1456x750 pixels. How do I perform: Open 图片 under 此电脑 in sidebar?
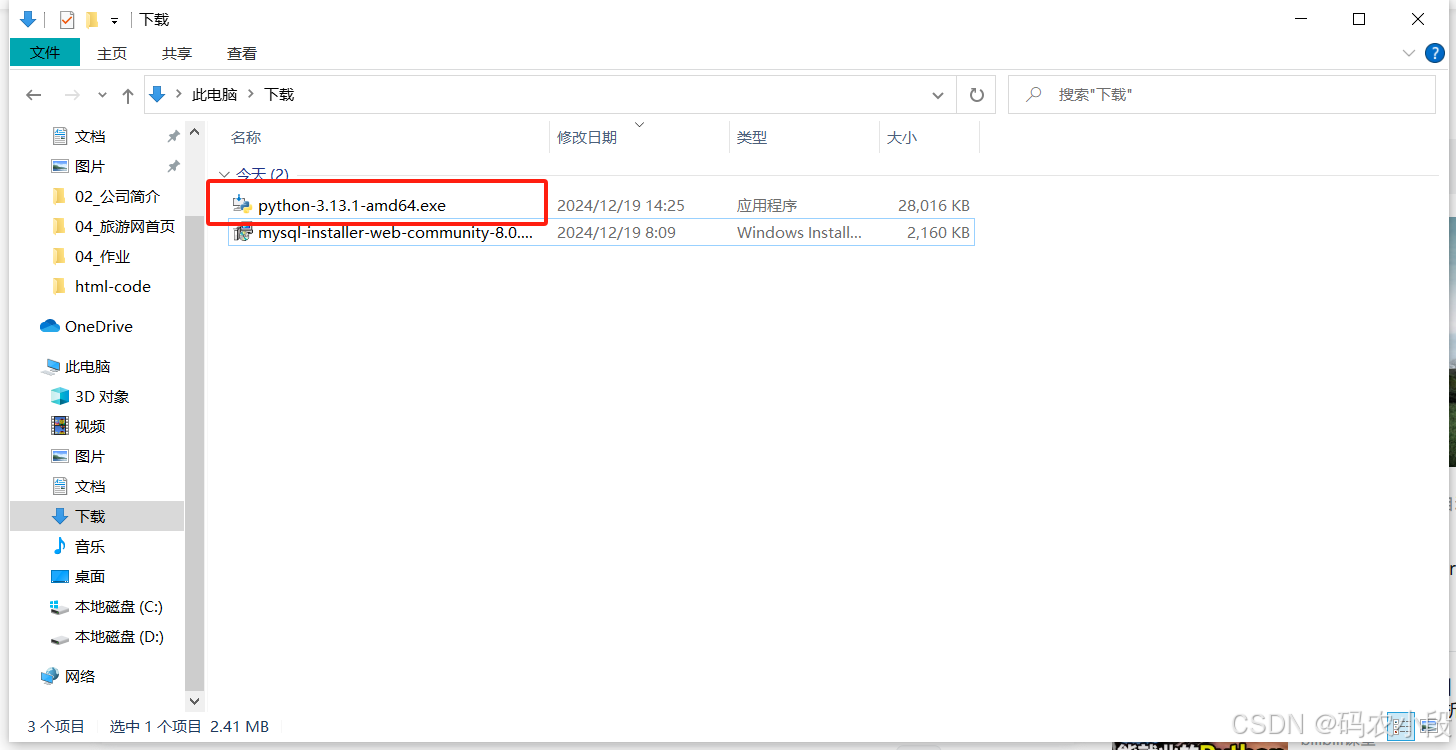point(90,457)
